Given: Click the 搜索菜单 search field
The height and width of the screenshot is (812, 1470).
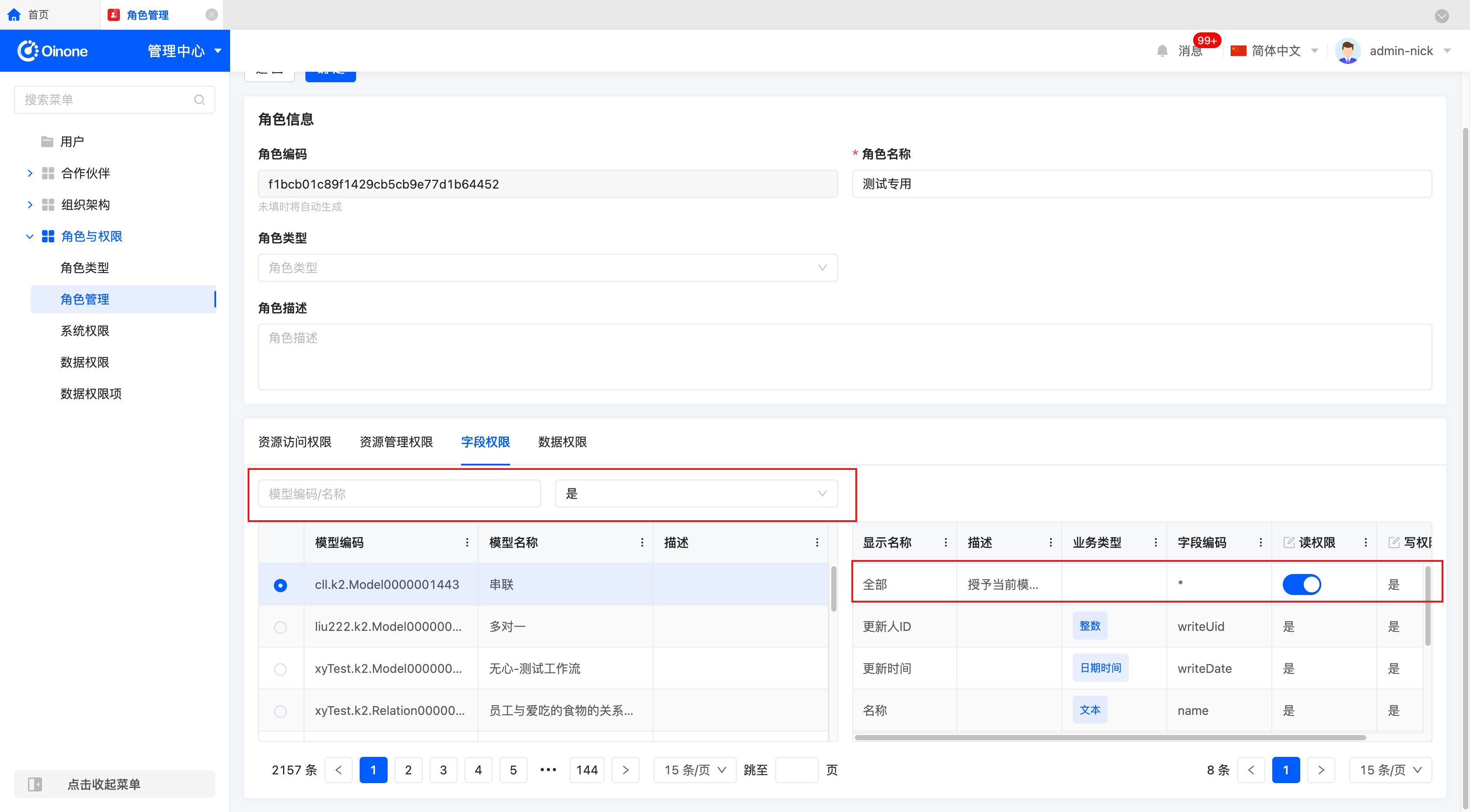Looking at the screenshot, I should tap(114, 100).
